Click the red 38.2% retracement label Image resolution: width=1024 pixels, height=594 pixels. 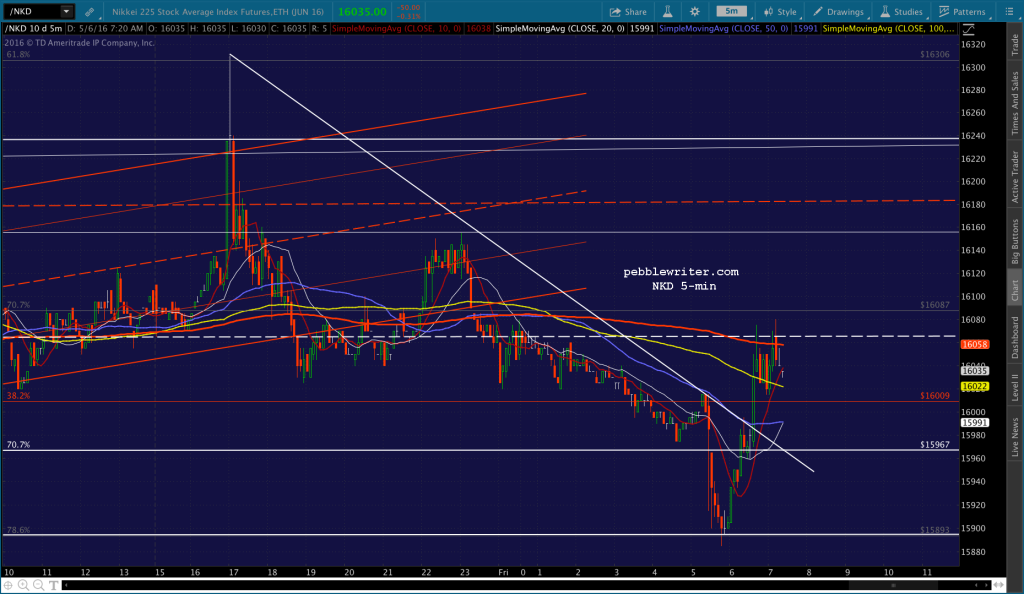(18, 396)
